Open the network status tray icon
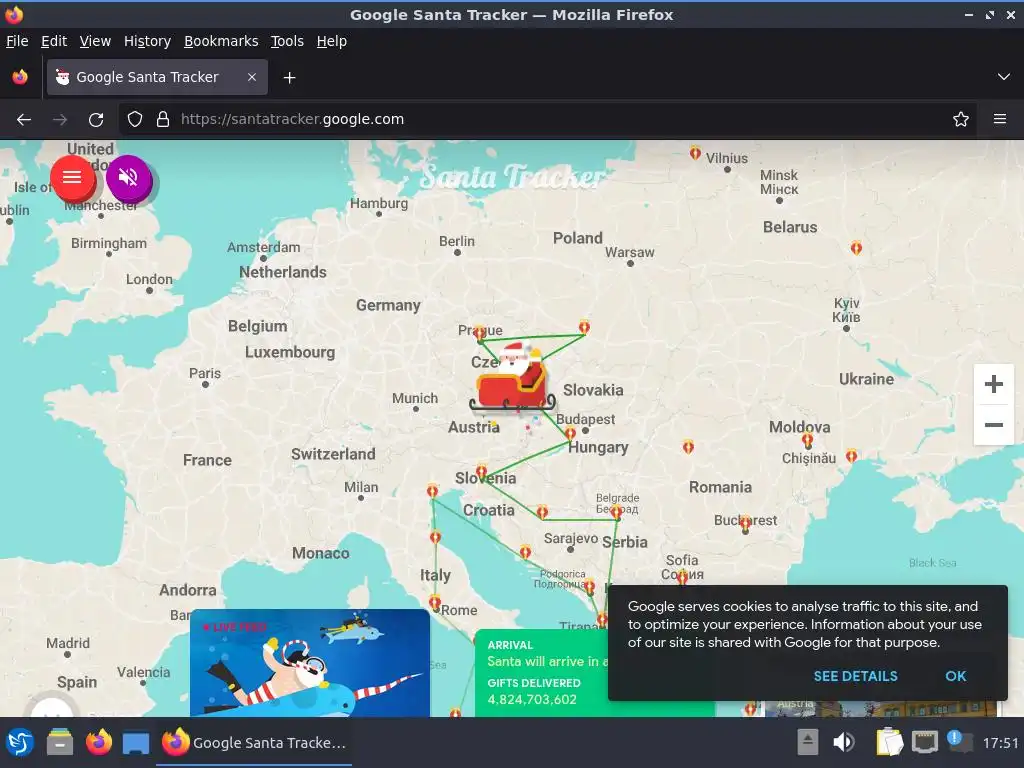1024x768 pixels. [x=925, y=743]
